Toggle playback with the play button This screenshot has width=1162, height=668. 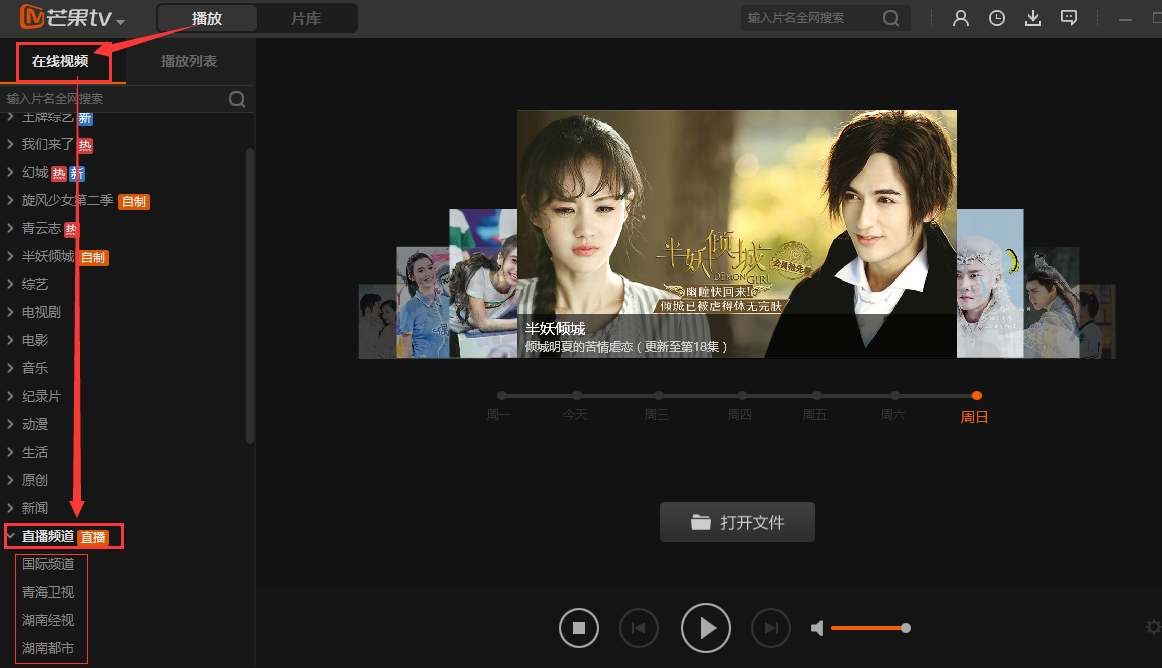[706, 627]
